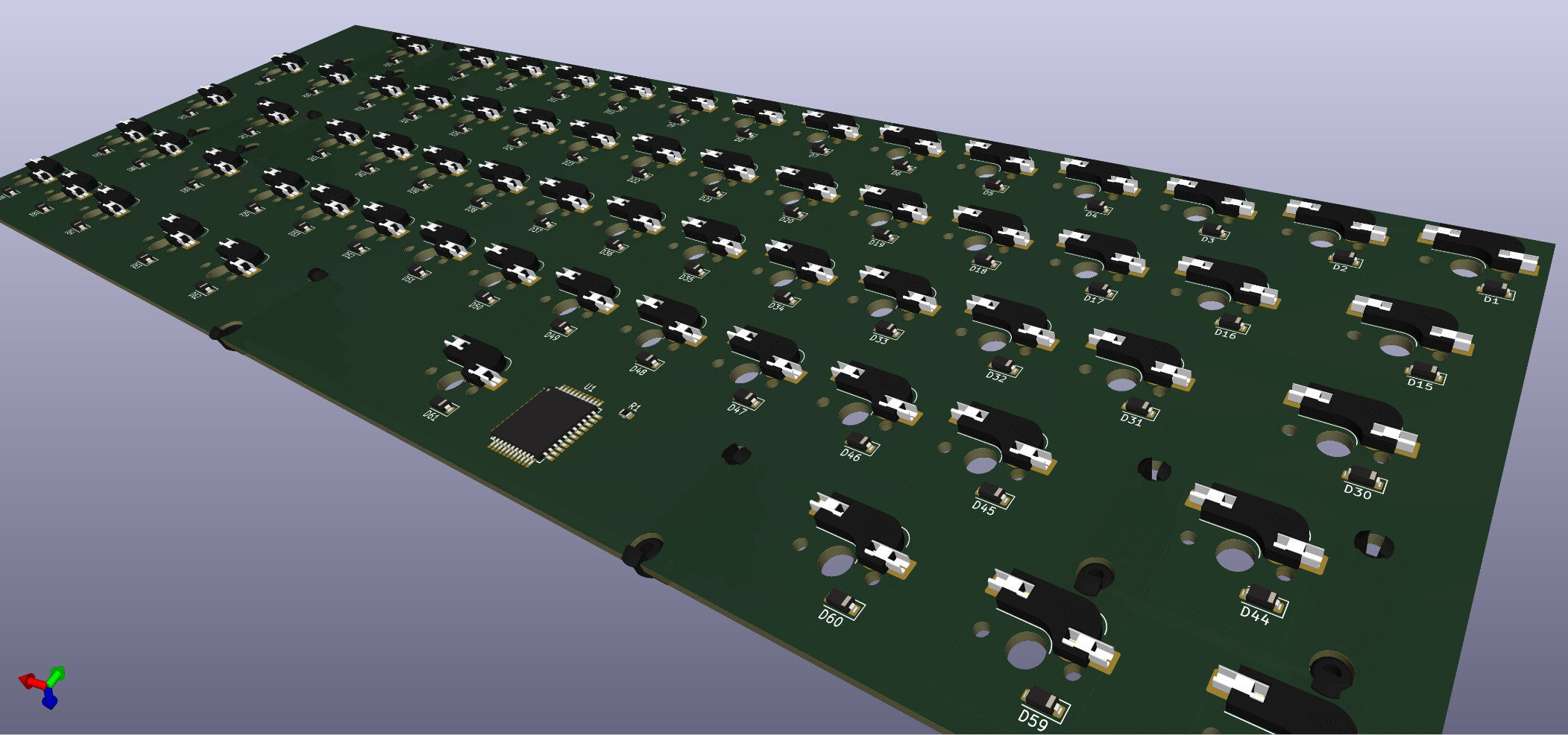Click the D35 silkscreen label

(686, 278)
